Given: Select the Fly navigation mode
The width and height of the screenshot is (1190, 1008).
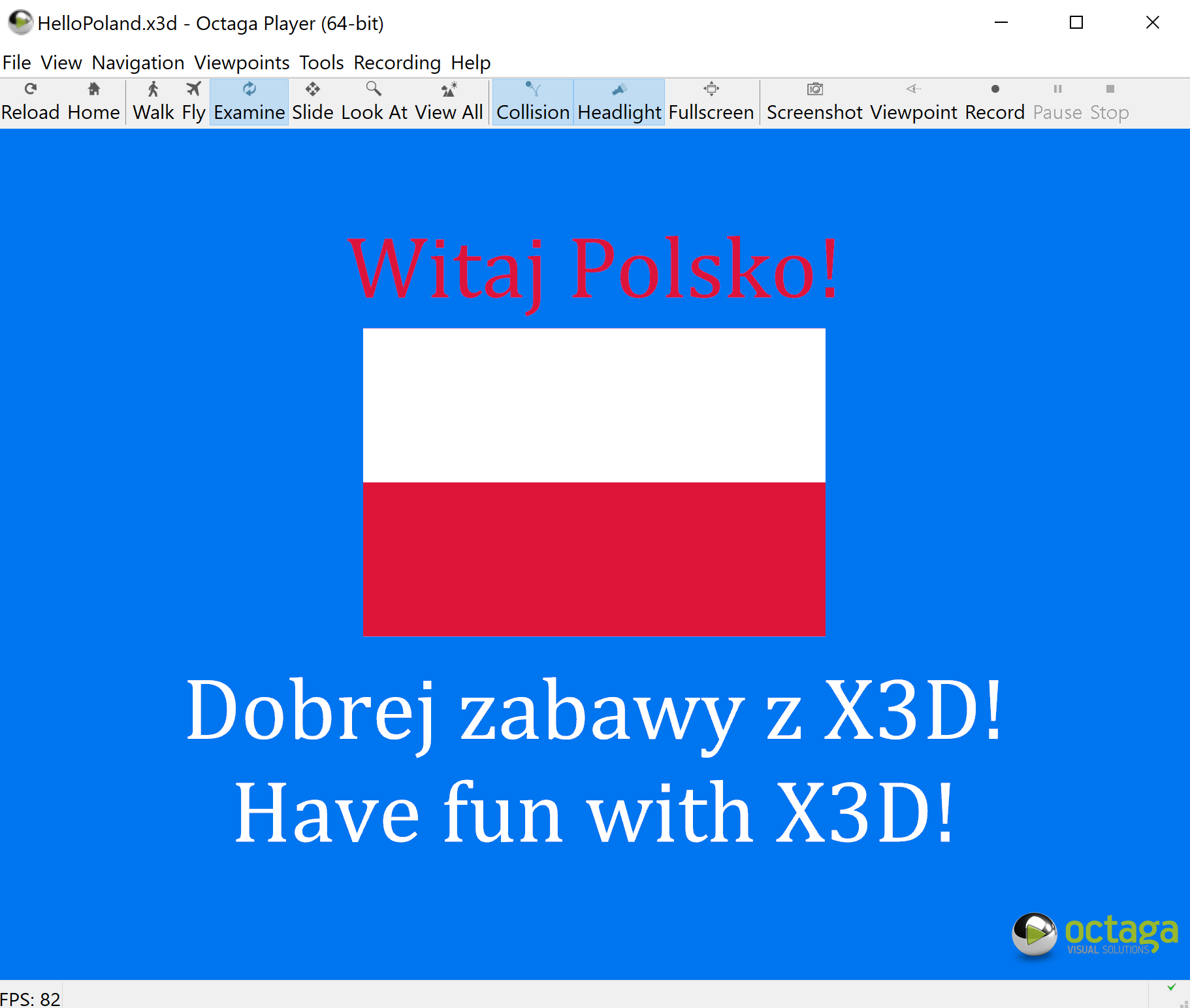Looking at the screenshot, I should click(193, 102).
